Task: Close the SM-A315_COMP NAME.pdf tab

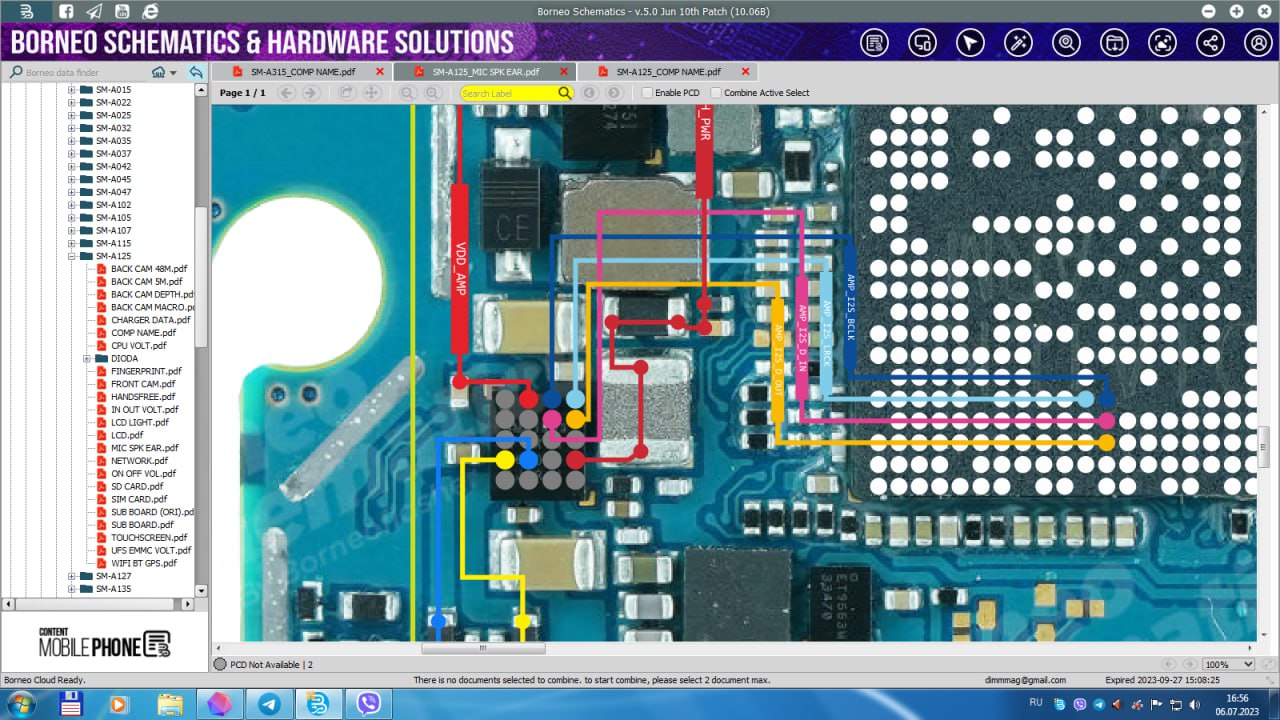Action: point(380,72)
